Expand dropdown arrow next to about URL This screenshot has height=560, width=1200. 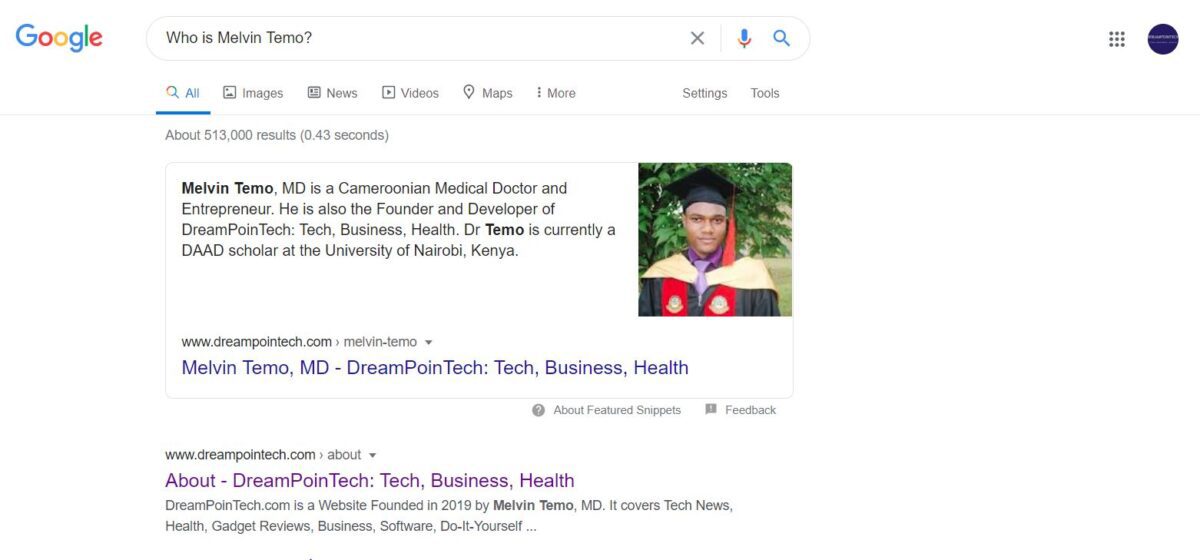373,455
